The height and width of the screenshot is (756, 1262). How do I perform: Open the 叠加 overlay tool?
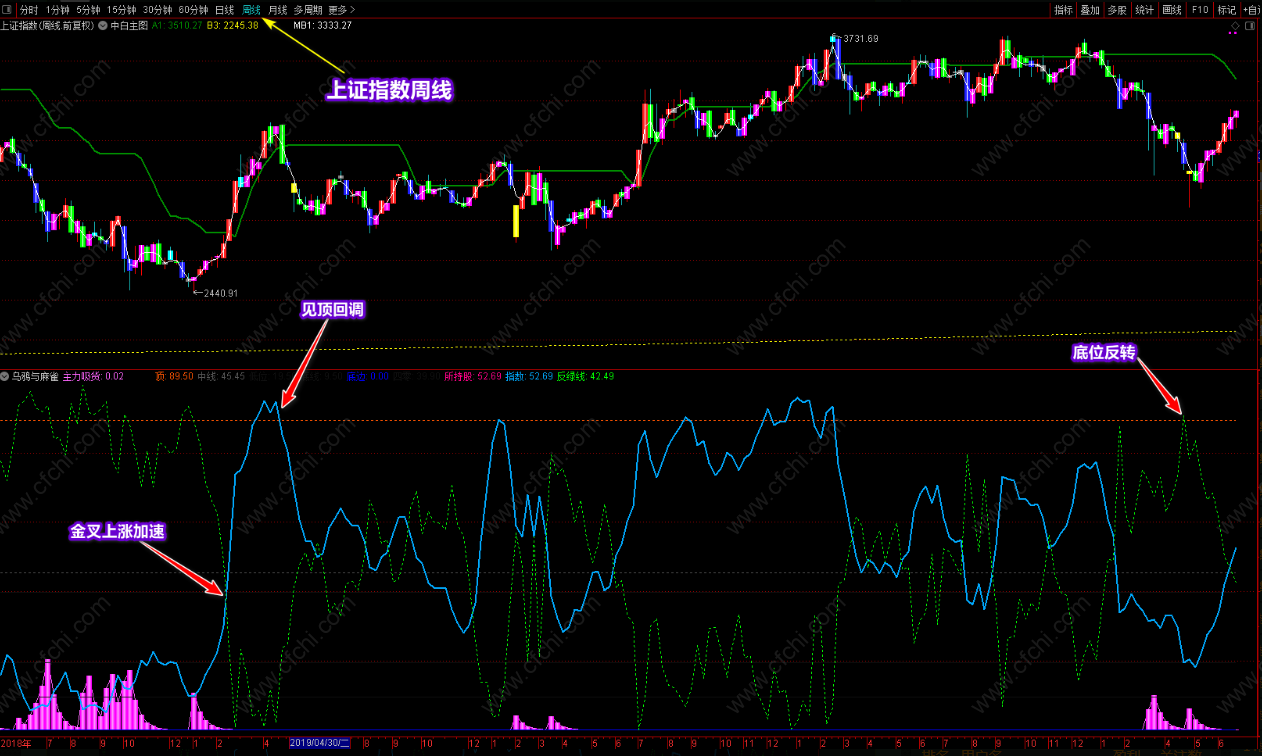click(x=1090, y=9)
